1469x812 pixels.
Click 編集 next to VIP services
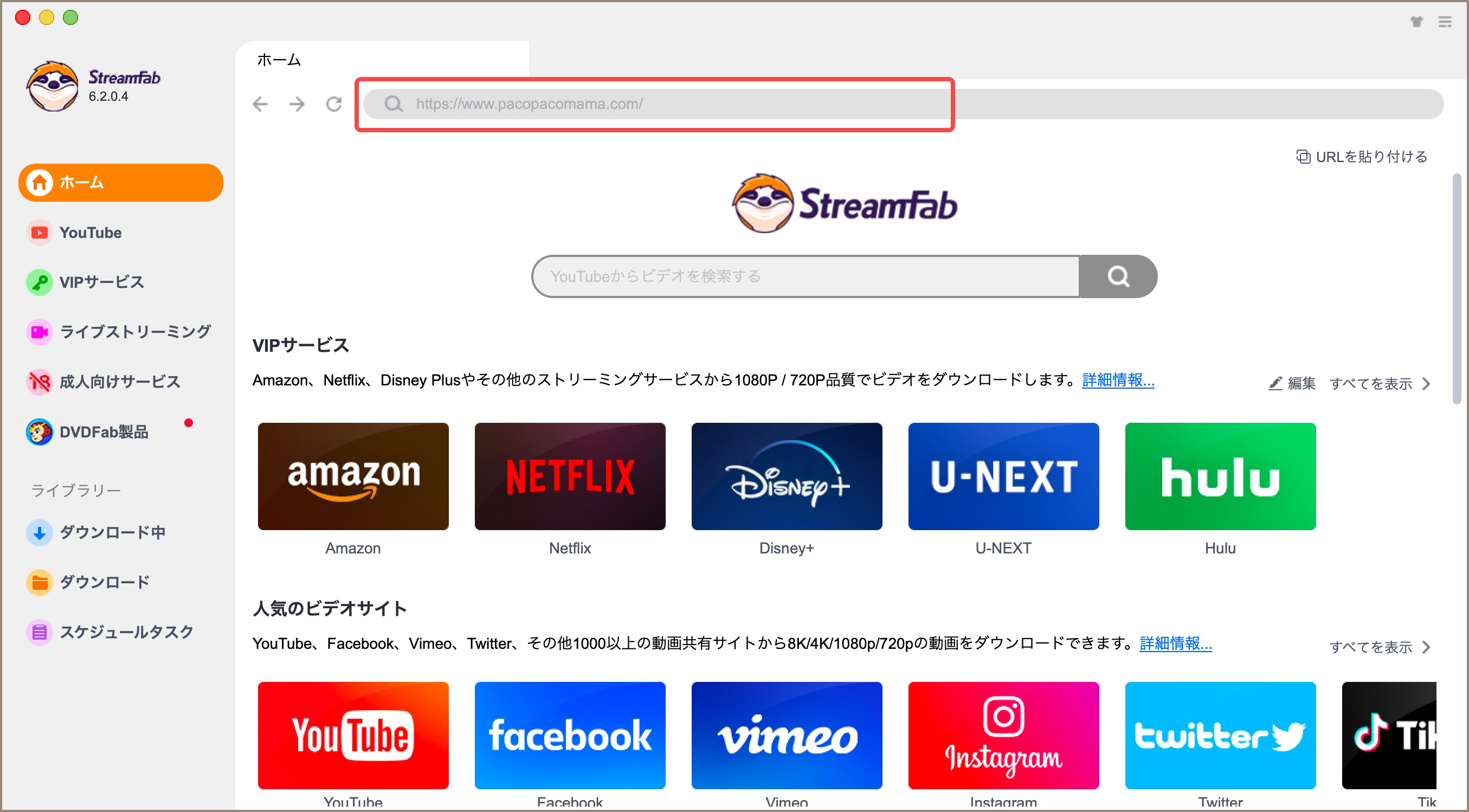click(x=1292, y=383)
